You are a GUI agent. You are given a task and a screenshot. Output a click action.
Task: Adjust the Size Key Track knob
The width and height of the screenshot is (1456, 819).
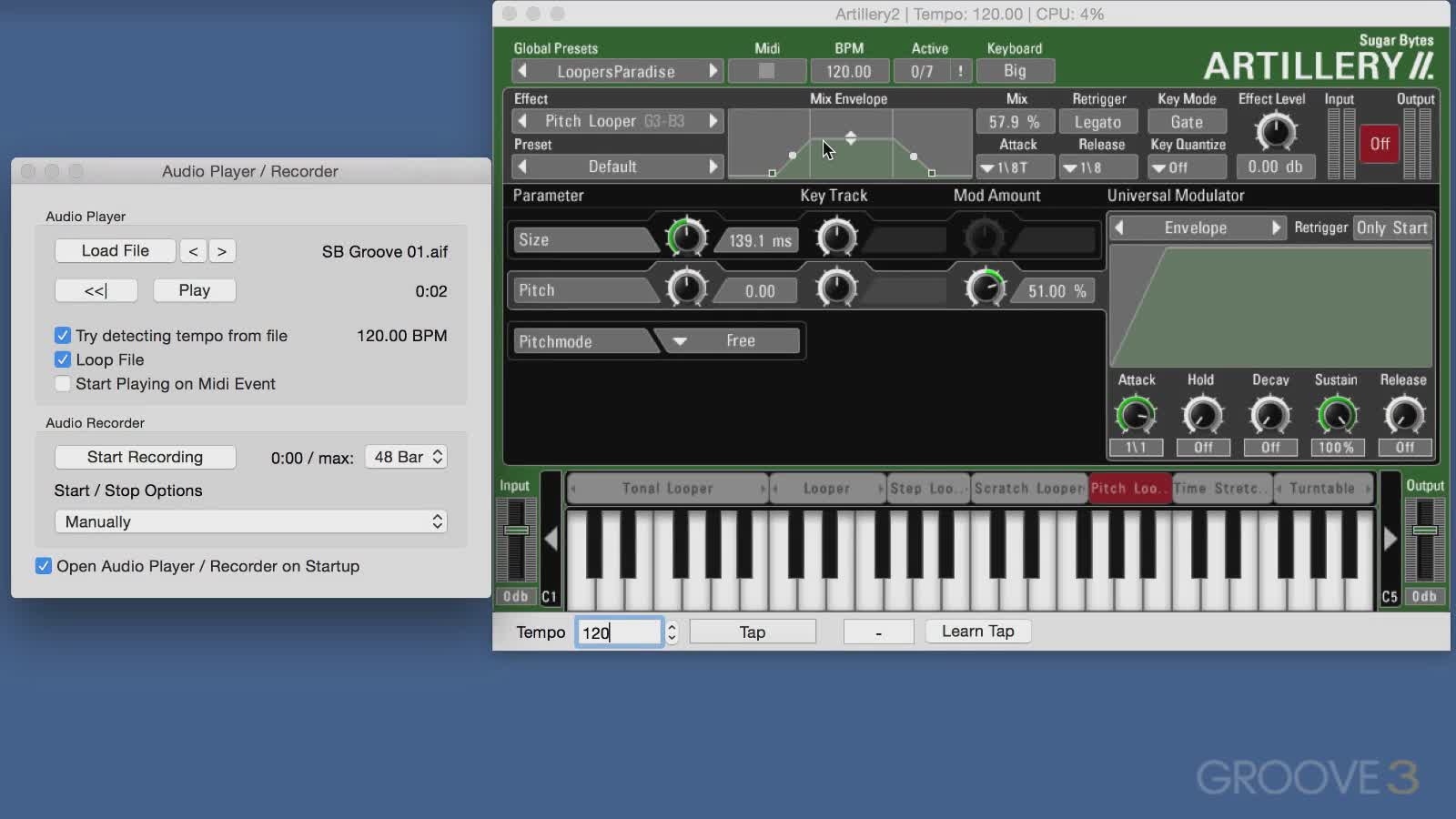836,238
